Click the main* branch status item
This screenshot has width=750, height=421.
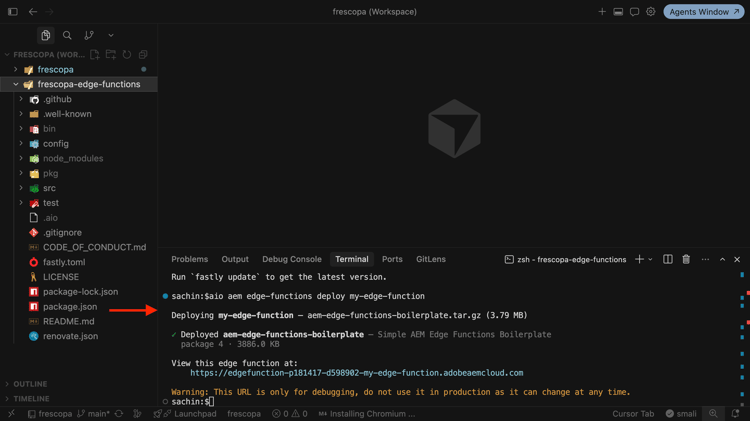coord(93,414)
